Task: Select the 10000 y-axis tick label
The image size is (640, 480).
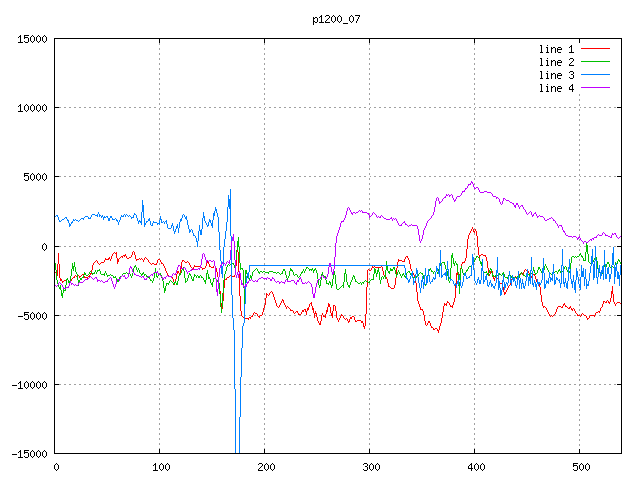Action: [x=32, y=108]
